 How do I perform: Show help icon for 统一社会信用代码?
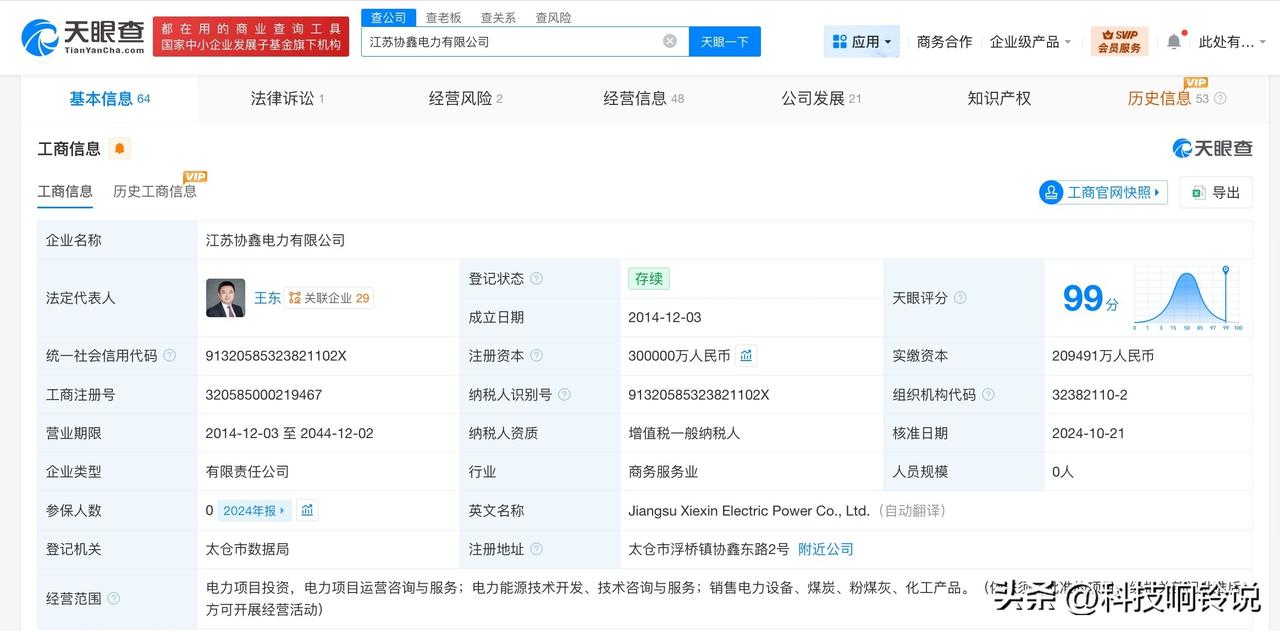(169, 355)
